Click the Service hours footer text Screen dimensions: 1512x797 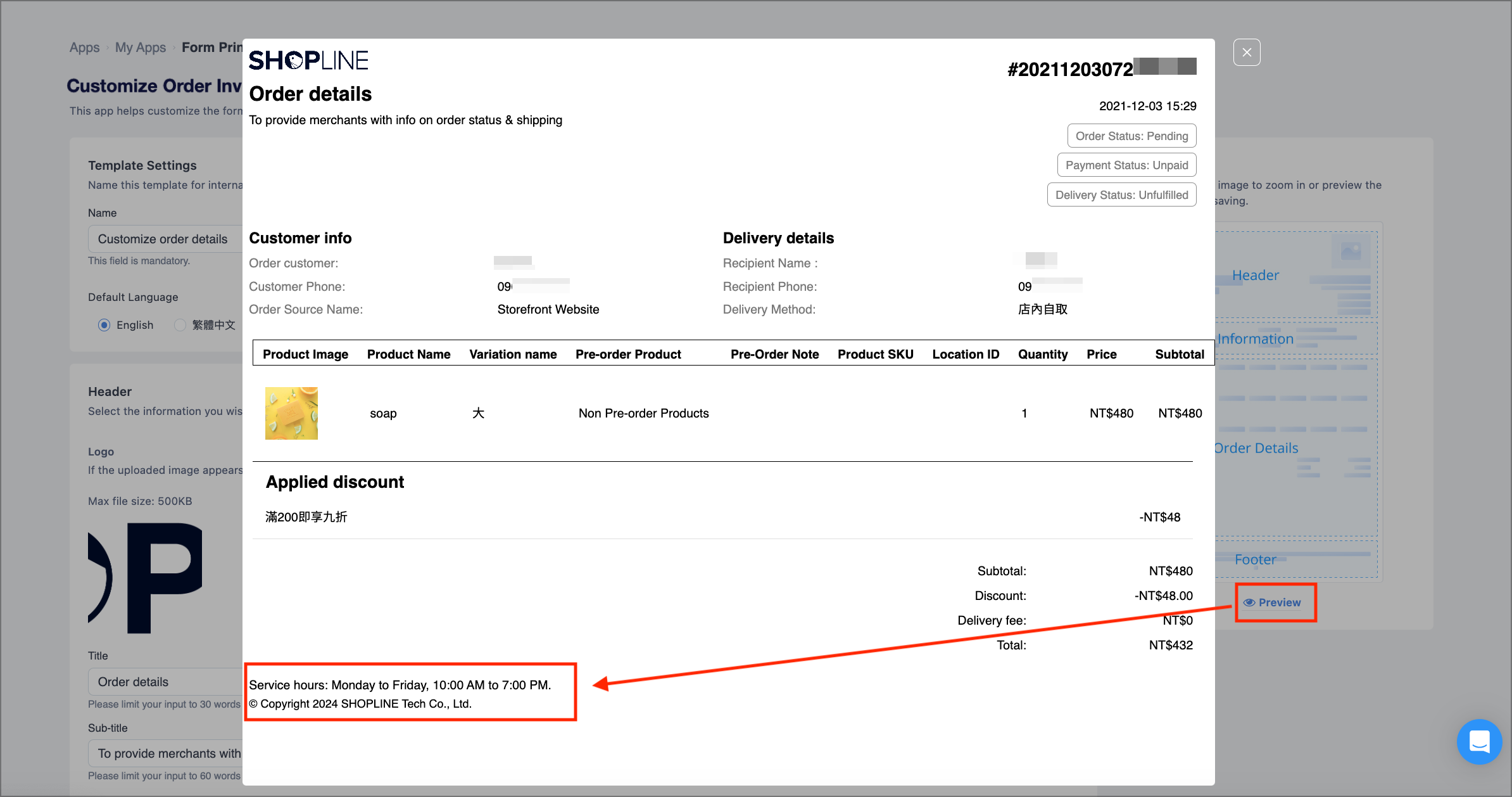pos(400,685)
